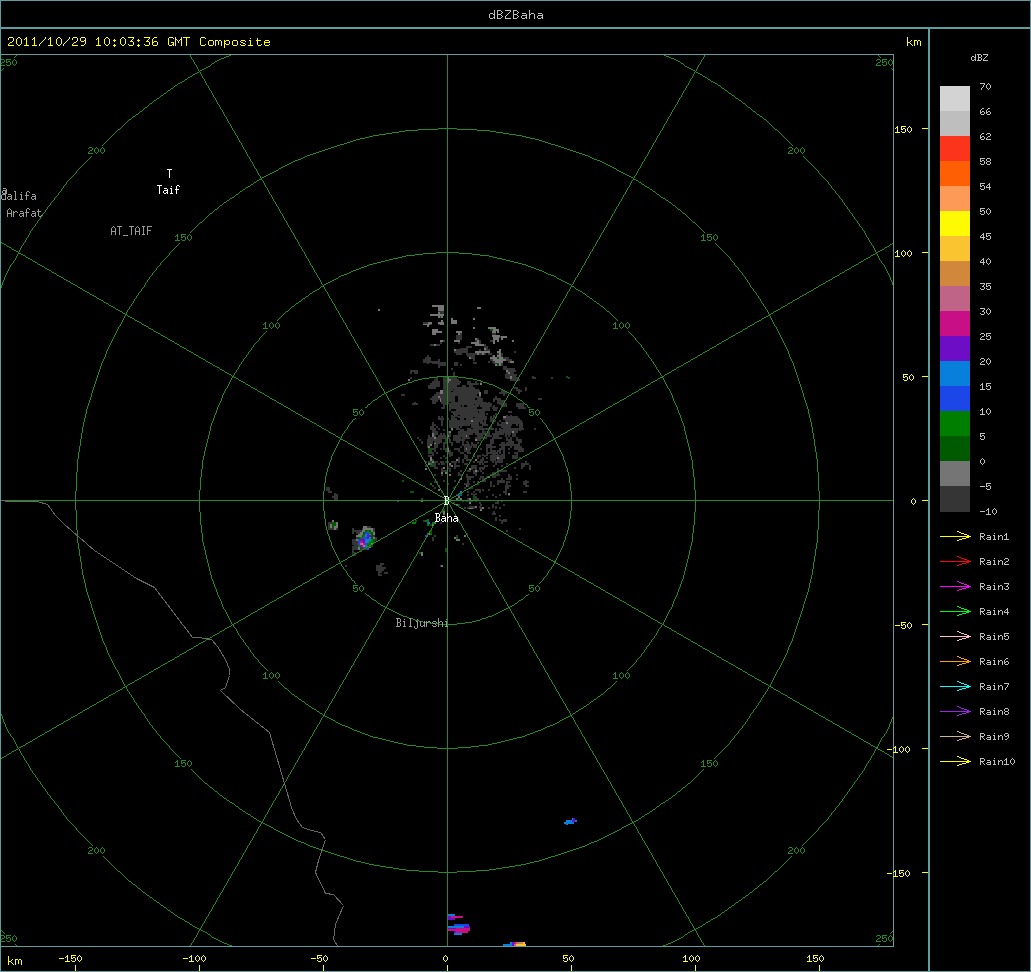
Task: Click the colored storm cell southwest of Baha
Action: pyautogui.click(x=364, y=539)
